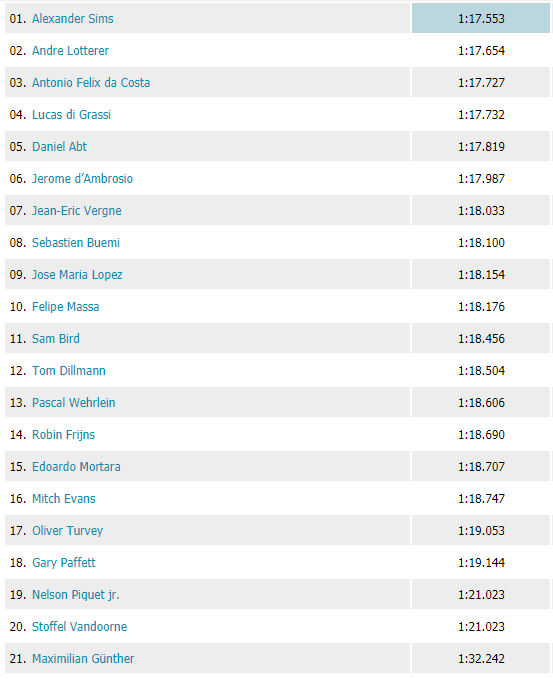Click Stoffel Vandoorne link

[x=80, y=627]
